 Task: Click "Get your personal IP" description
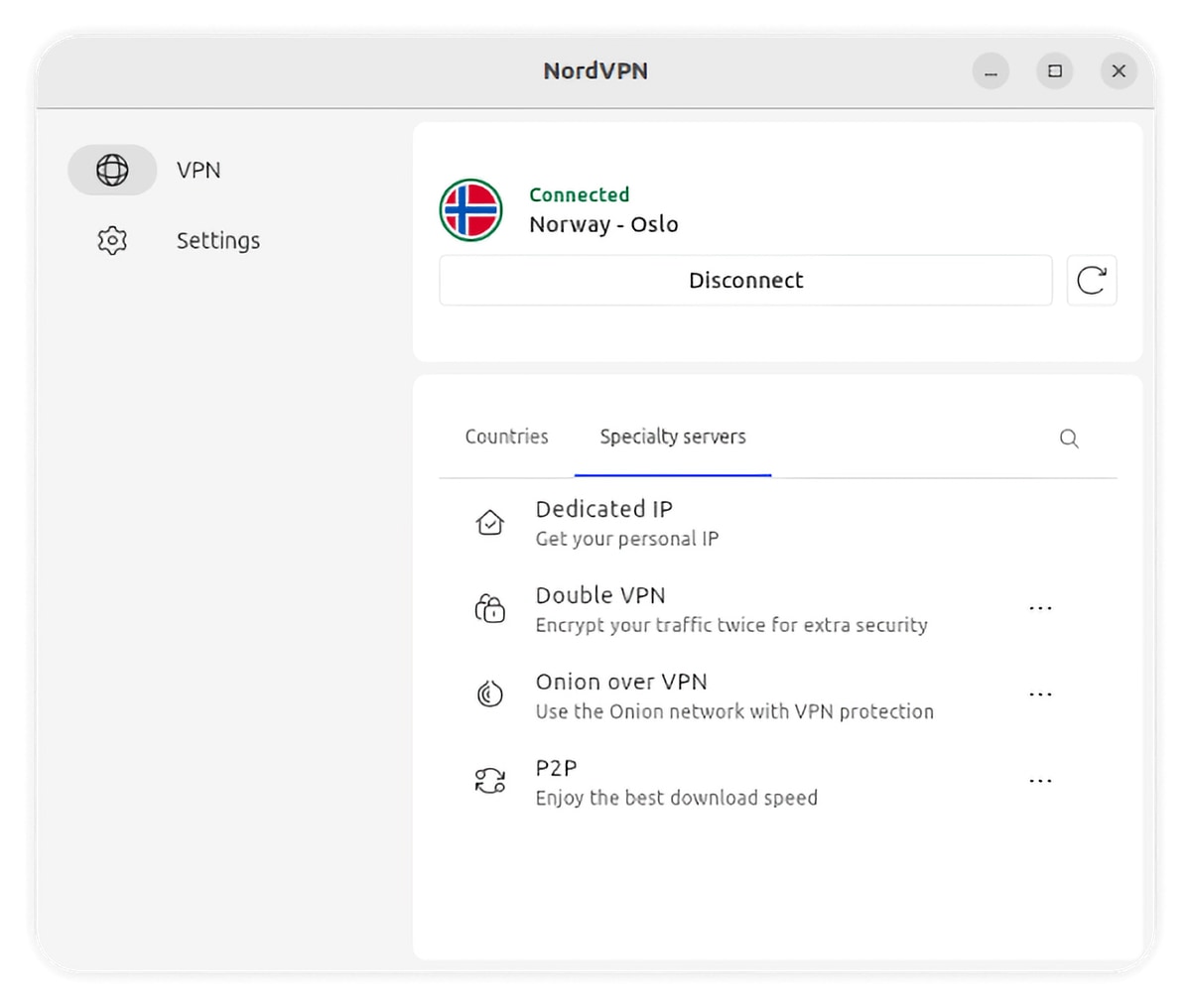(x=627, y=539)
